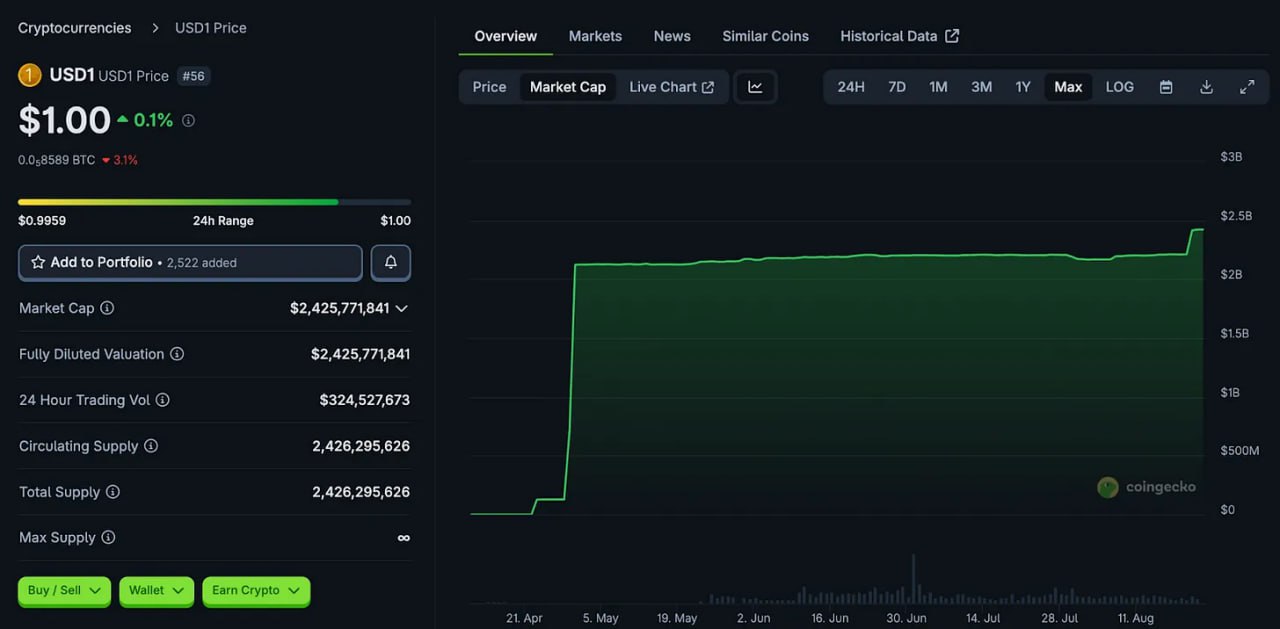Click Add to Portfolio button
1280x629 pixels.
pos(190,262)
